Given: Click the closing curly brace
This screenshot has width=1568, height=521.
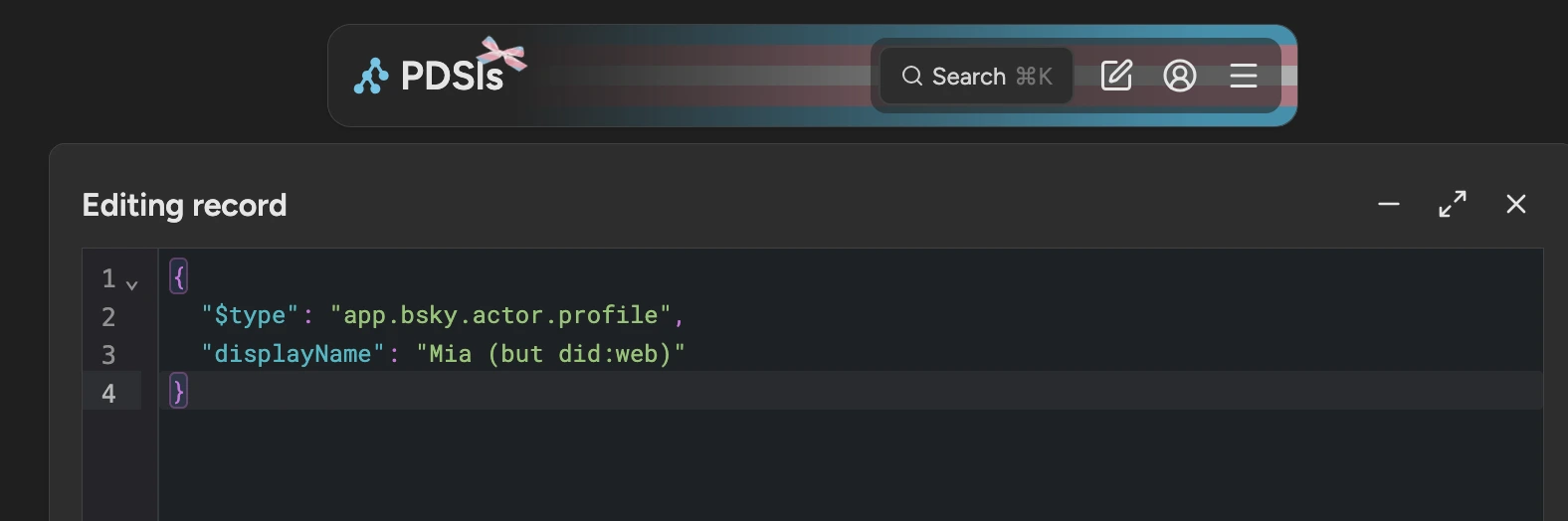Looking at the screenshot, I should (179, 392).
